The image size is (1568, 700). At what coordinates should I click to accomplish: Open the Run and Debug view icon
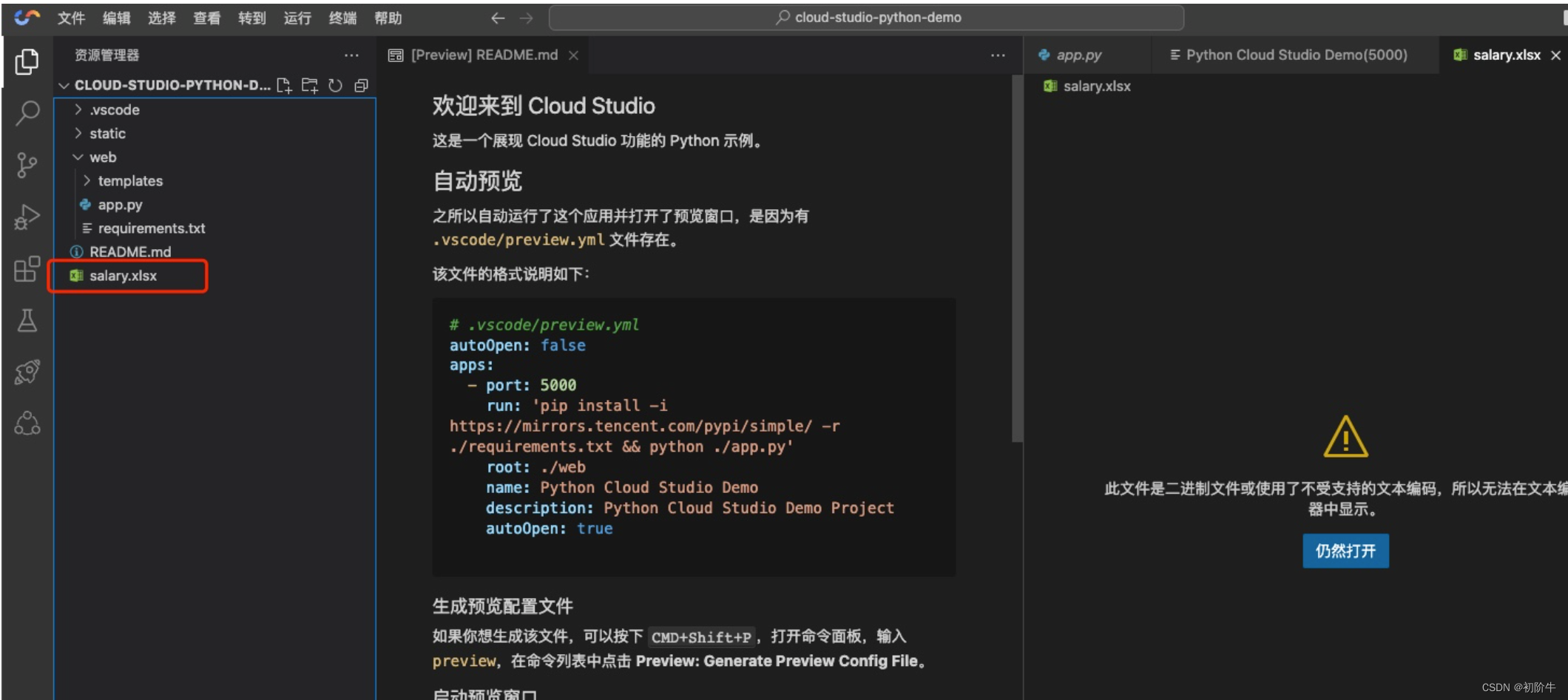coord(27,217)
